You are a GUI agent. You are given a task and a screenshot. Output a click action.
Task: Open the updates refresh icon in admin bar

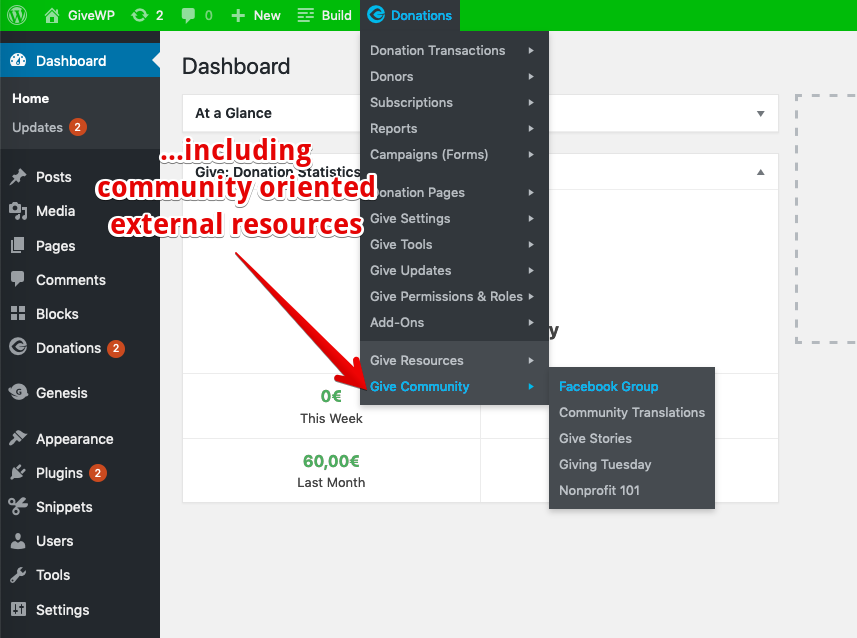140,15
